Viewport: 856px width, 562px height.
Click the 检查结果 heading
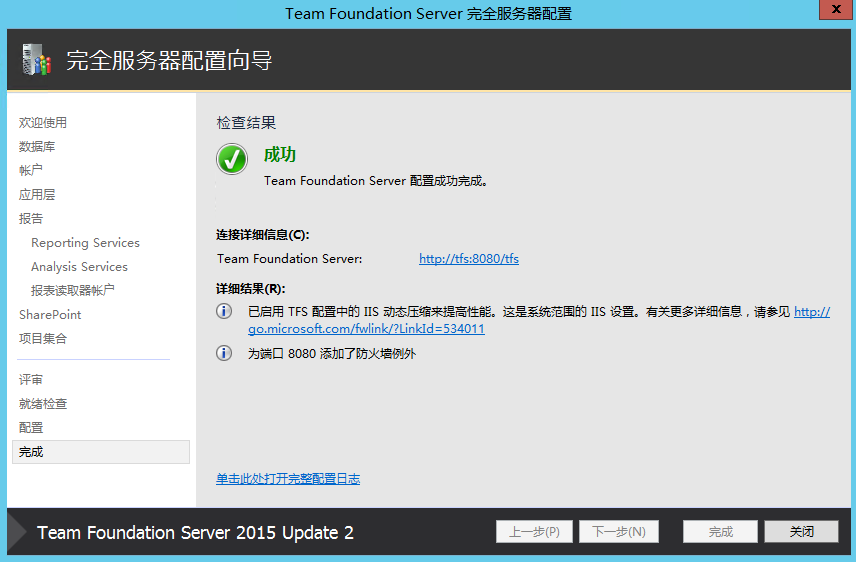point(246,122)
